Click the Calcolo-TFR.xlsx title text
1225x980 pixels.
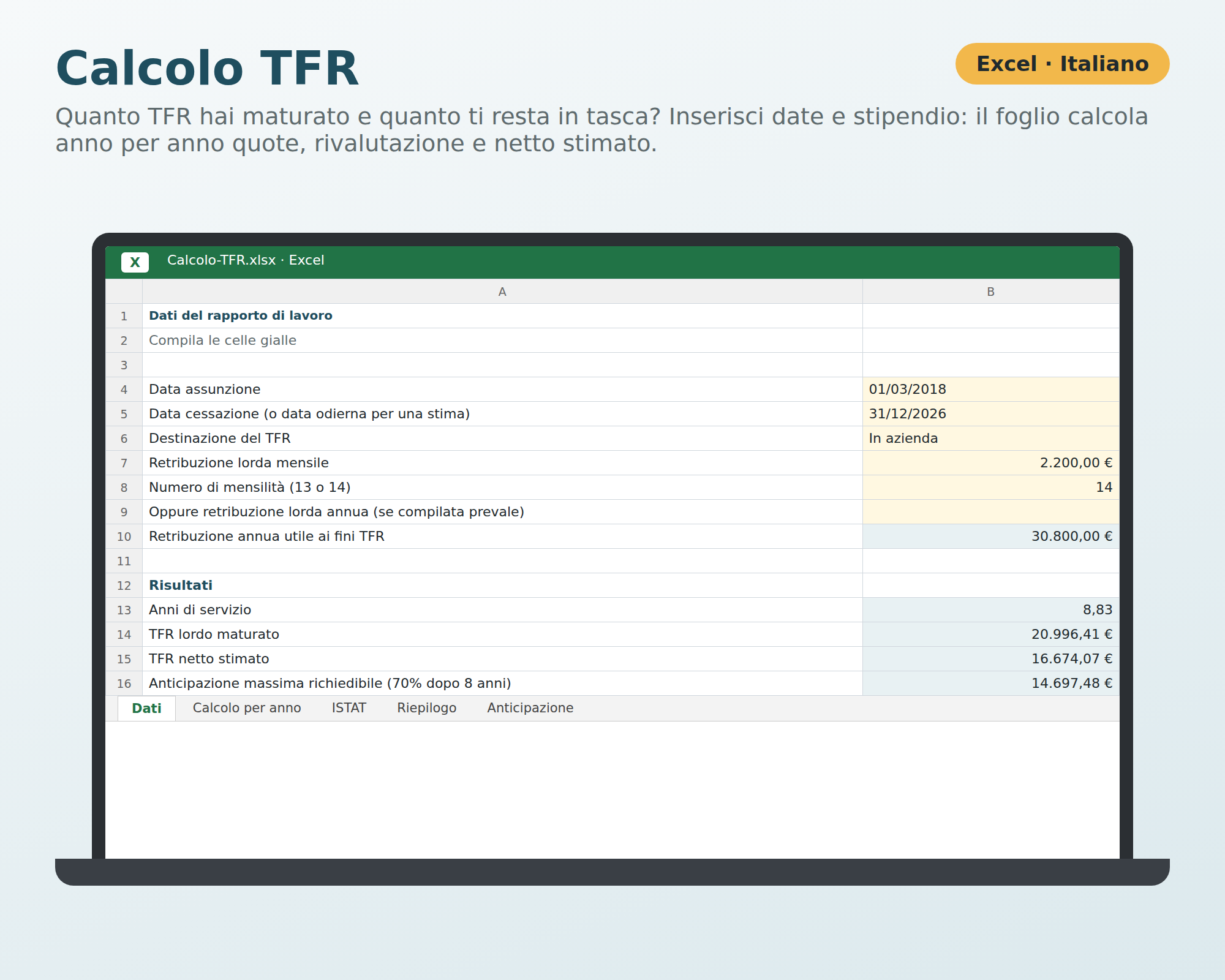pos(246,260)
